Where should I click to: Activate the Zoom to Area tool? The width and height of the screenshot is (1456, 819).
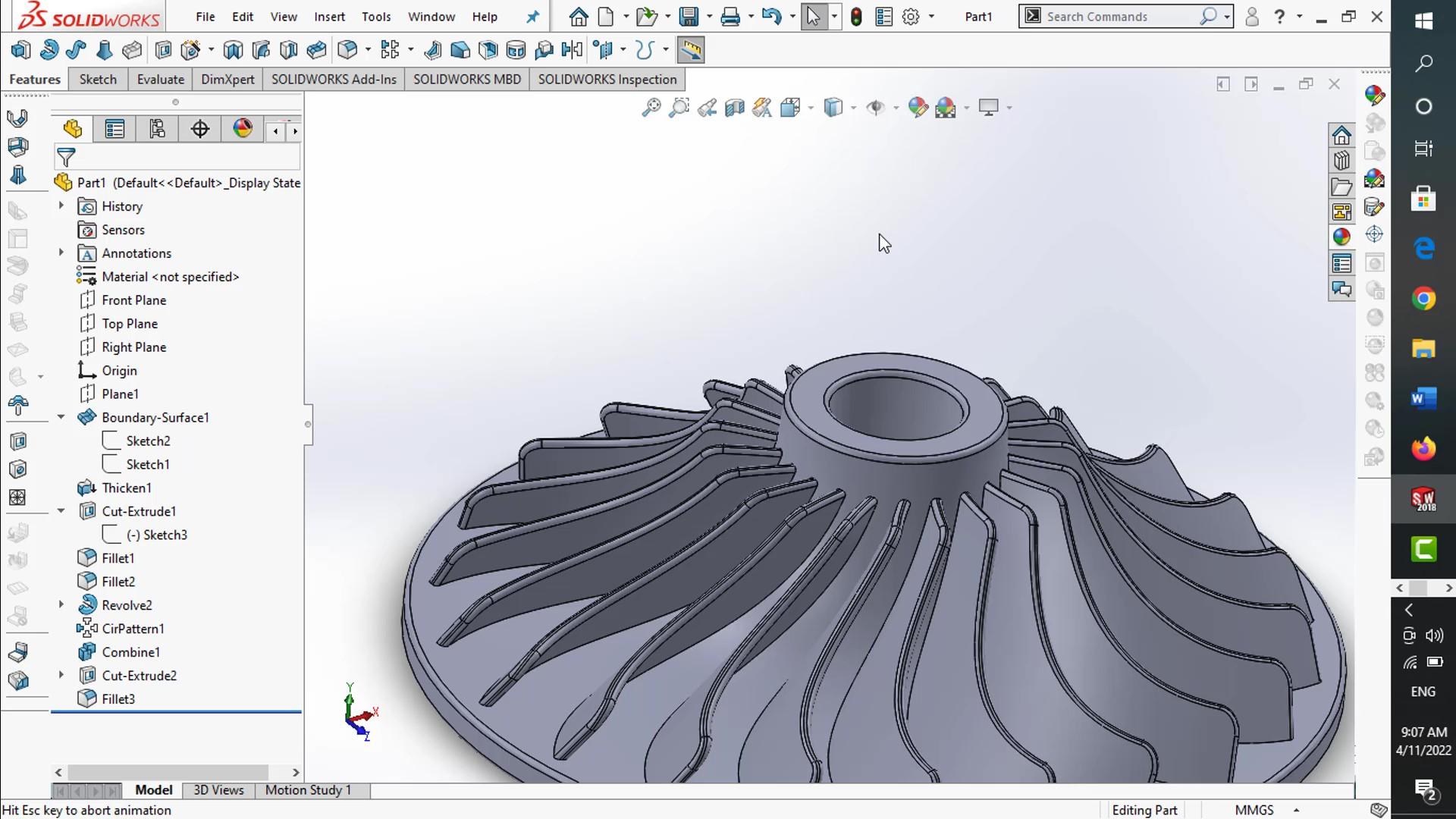pyautogui.click(x=679, y=108)
